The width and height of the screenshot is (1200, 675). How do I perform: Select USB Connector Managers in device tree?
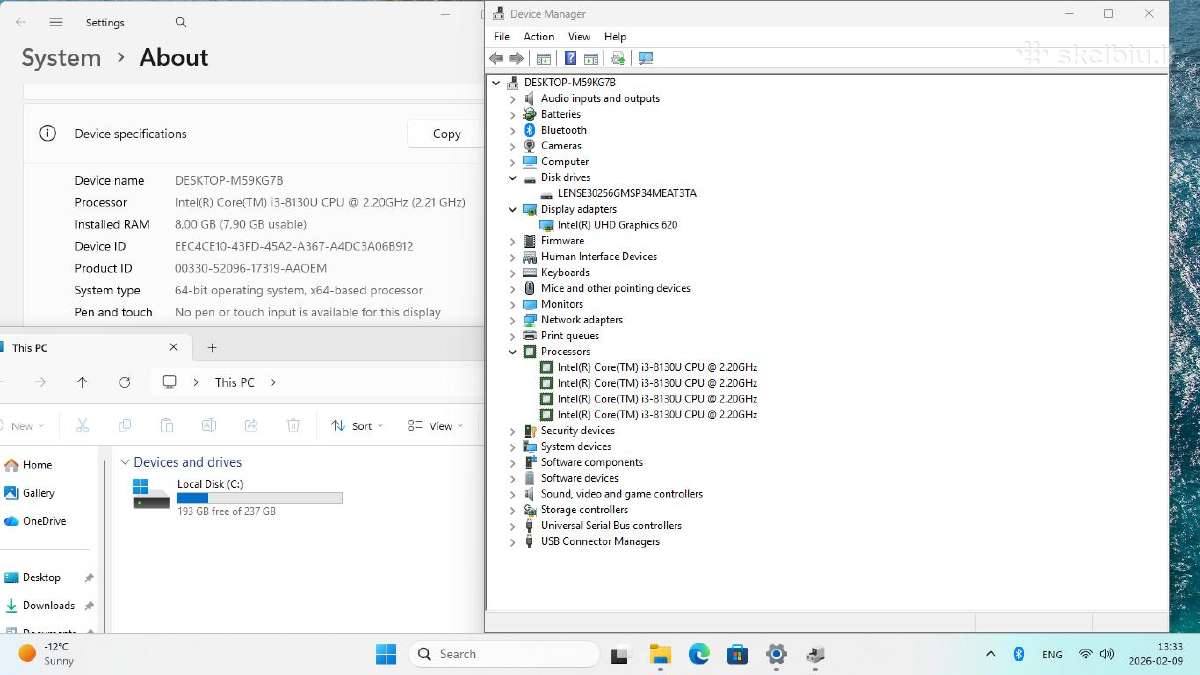tap(600, 542)
